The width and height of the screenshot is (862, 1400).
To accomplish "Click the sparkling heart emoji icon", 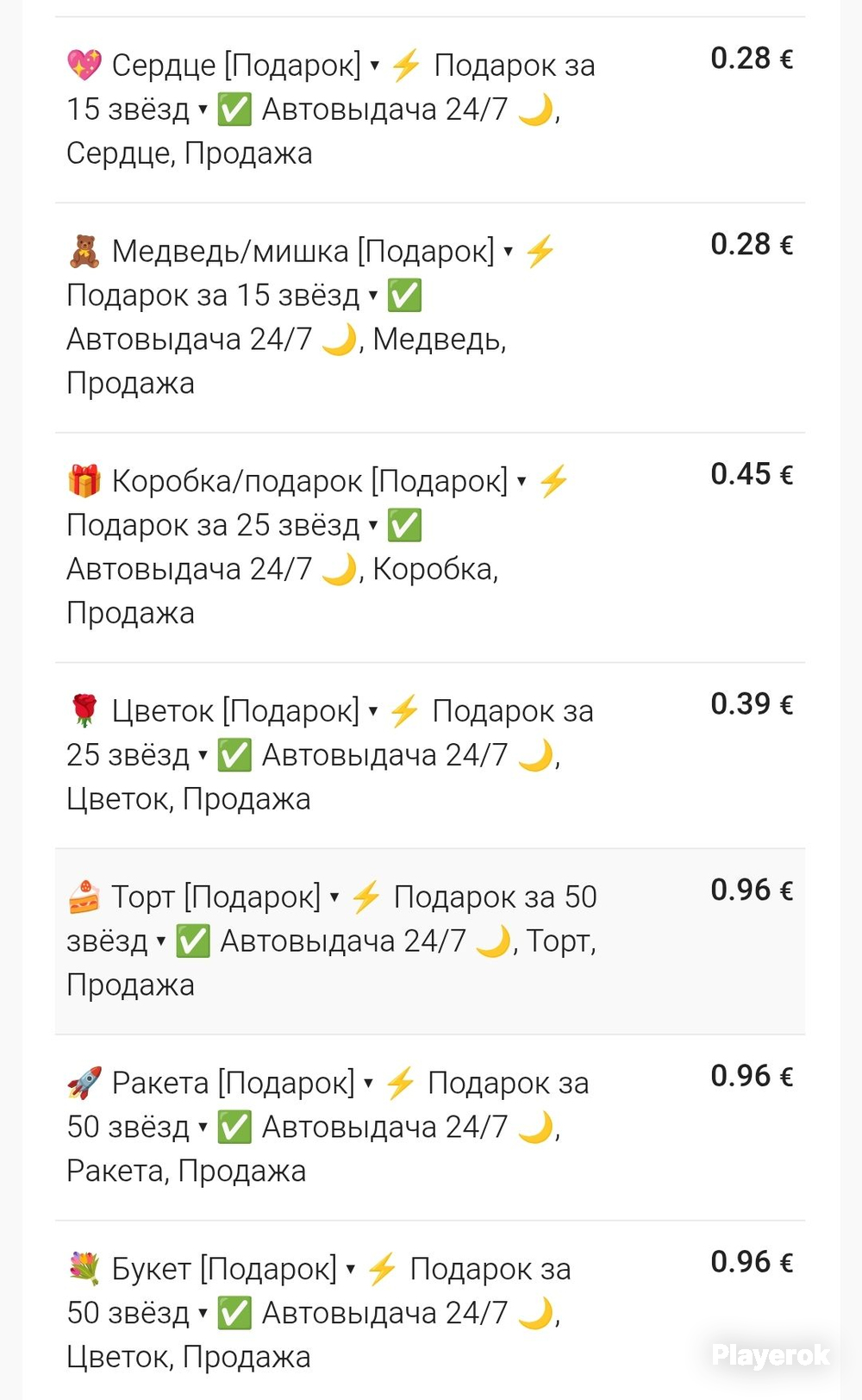I will (x=84, y=66).
